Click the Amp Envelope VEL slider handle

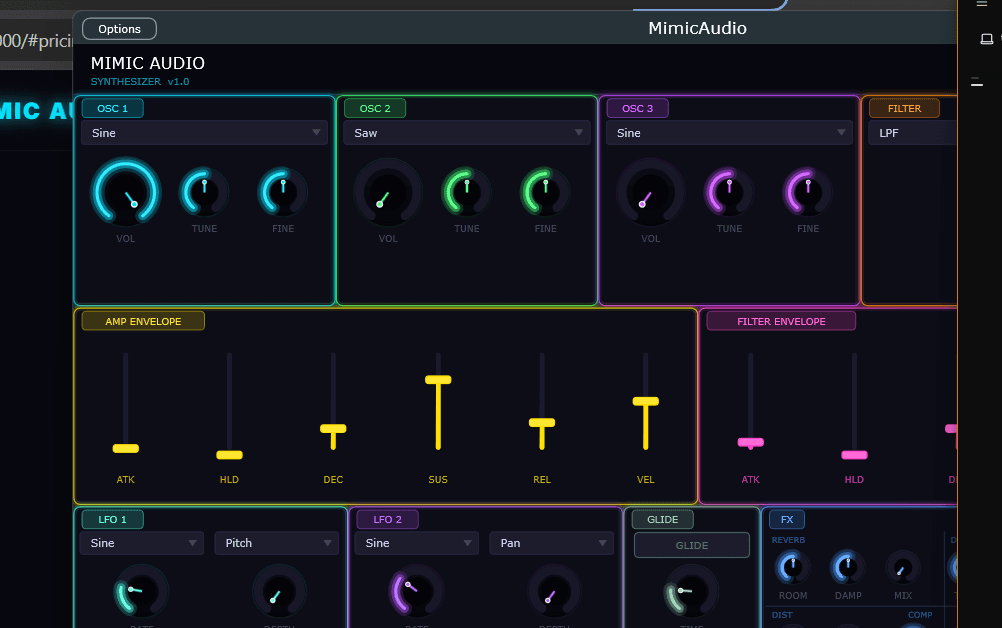tap(645, 401)
